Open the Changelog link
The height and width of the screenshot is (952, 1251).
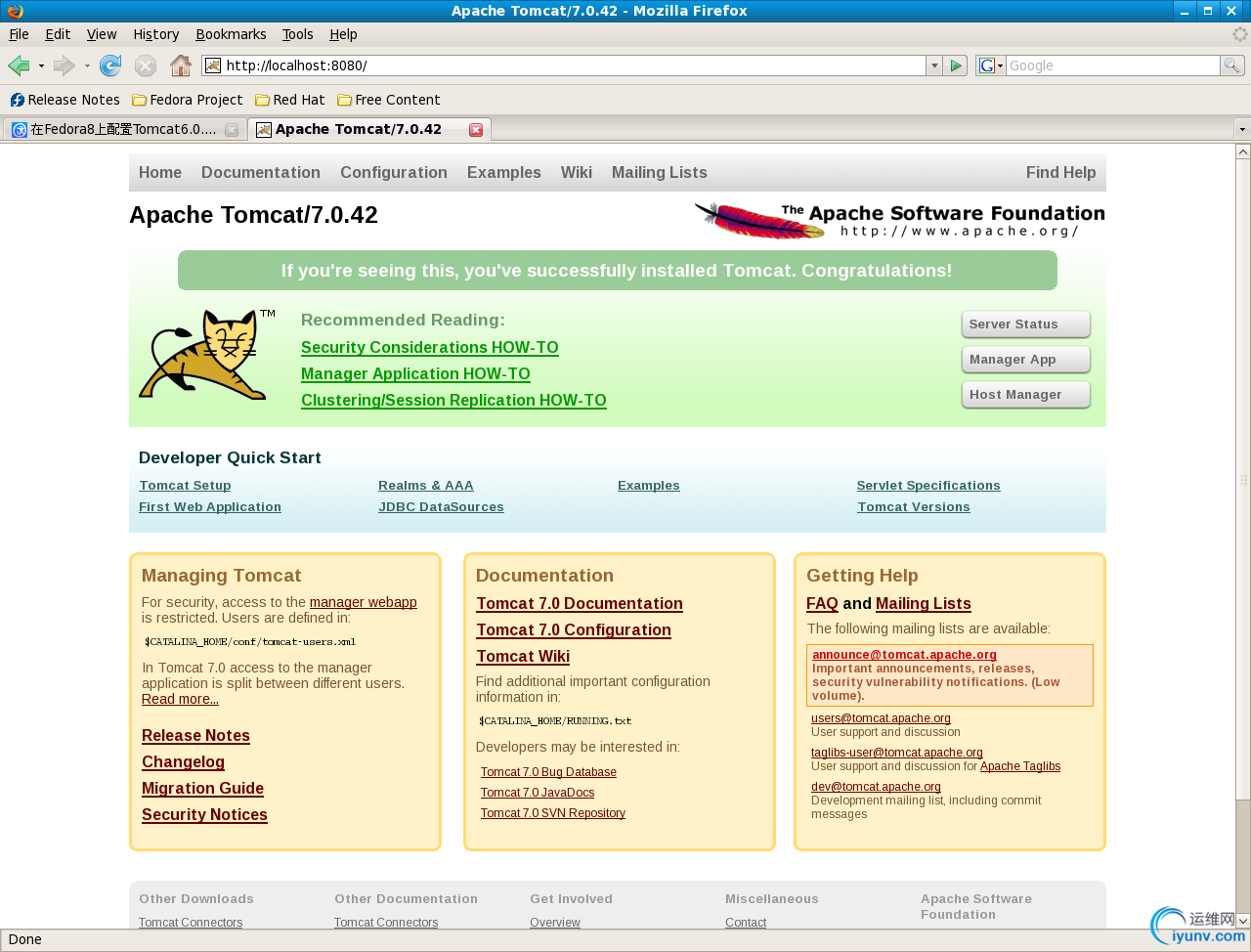click(x=183, y=762)
